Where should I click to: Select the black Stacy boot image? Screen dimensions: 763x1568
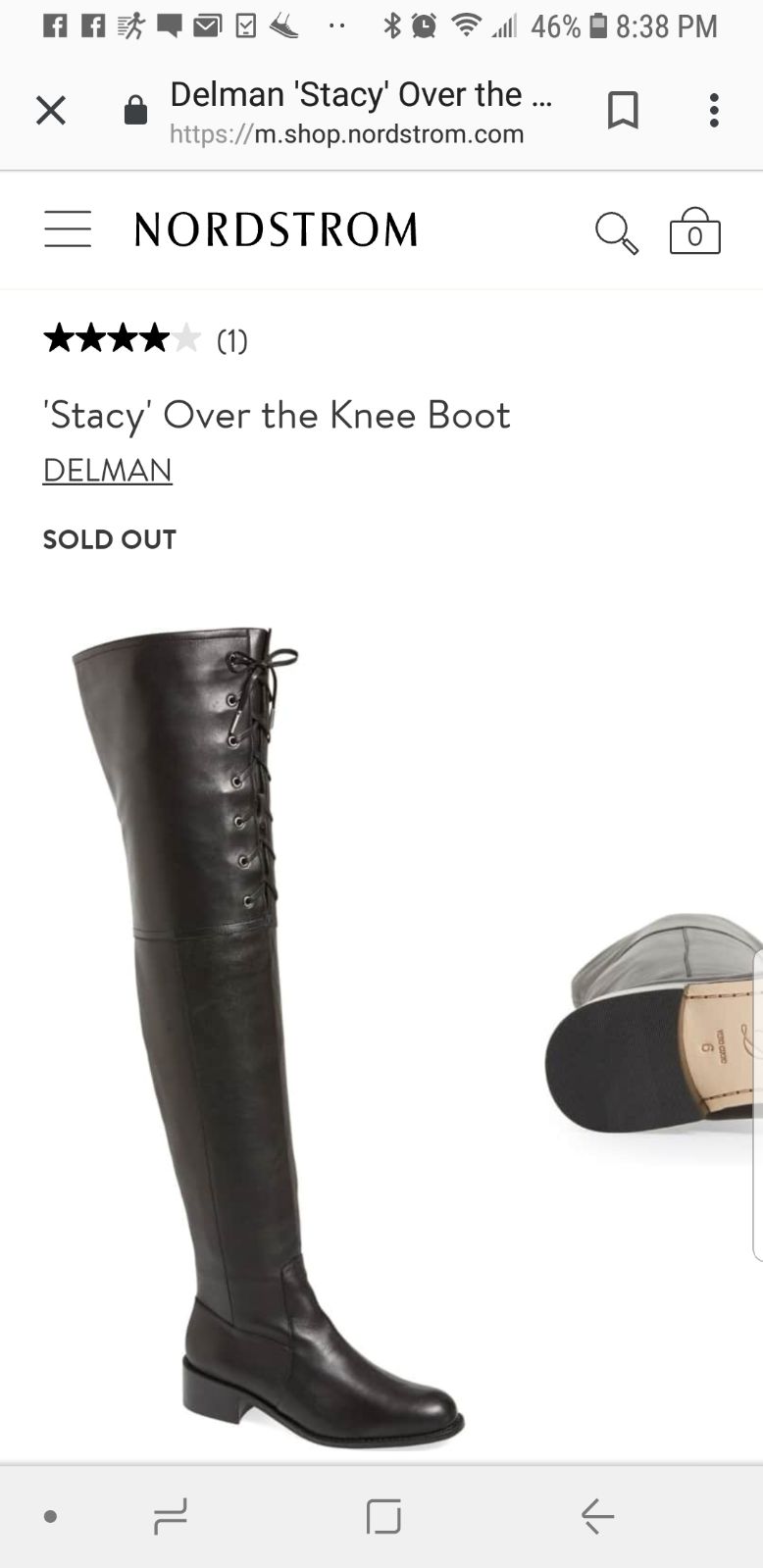(x=267, y=1037)
